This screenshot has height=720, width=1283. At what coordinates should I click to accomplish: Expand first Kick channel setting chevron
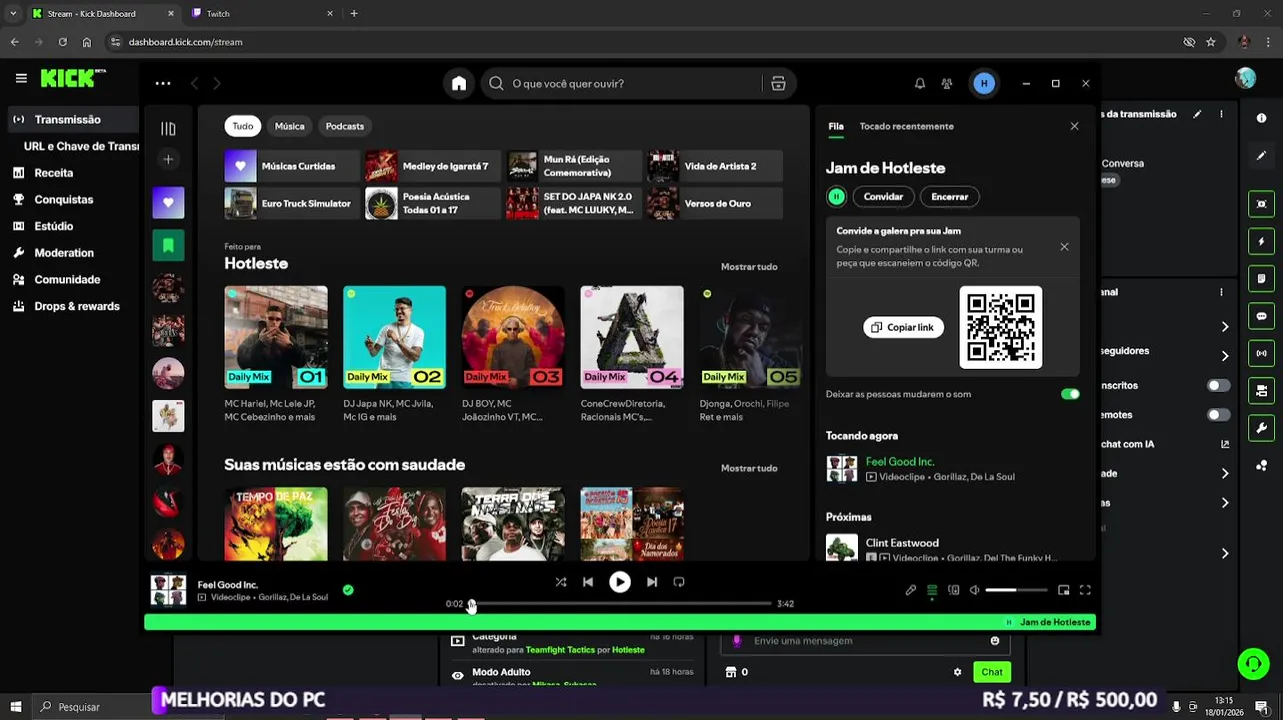[1225, 327]
